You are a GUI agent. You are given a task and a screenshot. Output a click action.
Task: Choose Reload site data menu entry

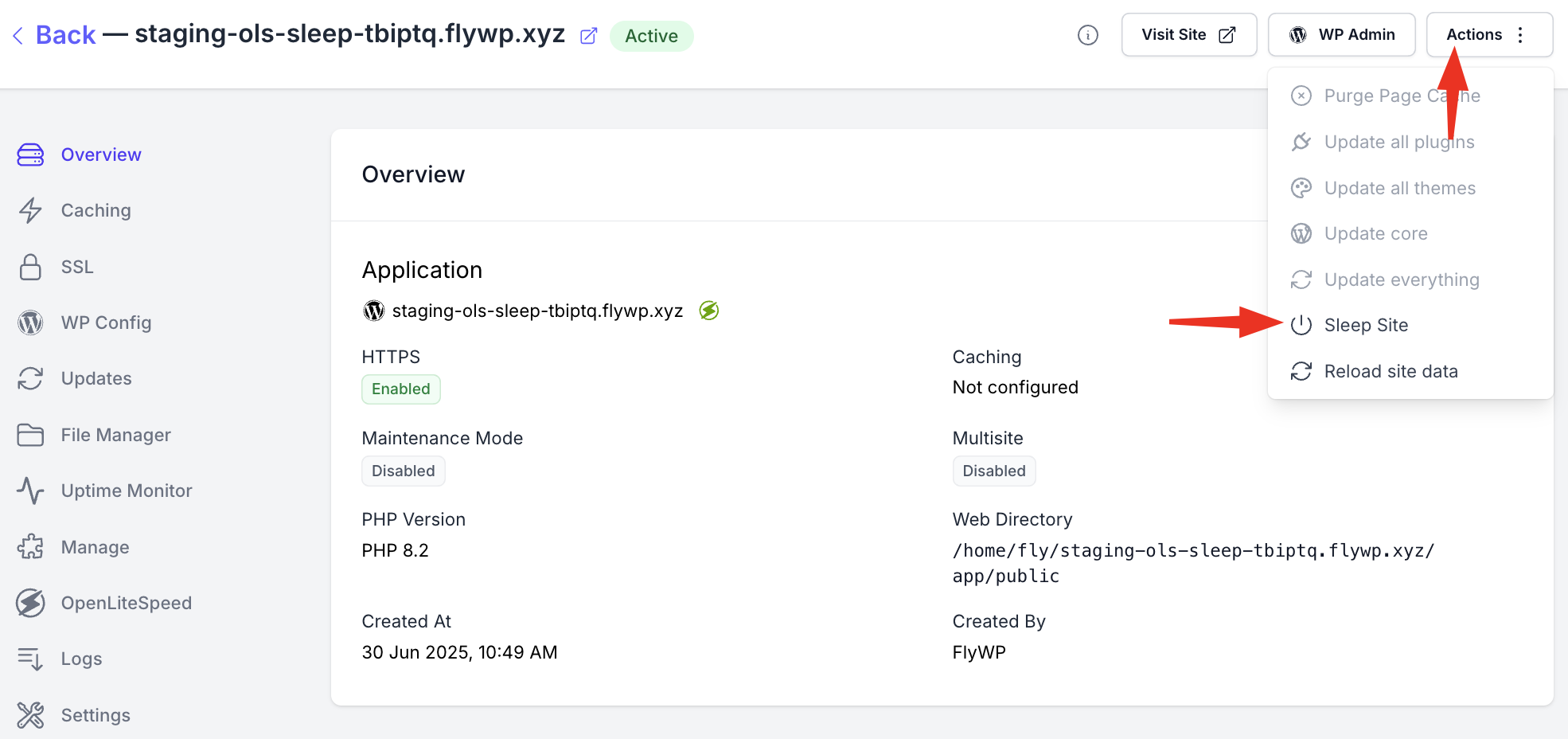pyautogui.click(x=1410, y=371)
